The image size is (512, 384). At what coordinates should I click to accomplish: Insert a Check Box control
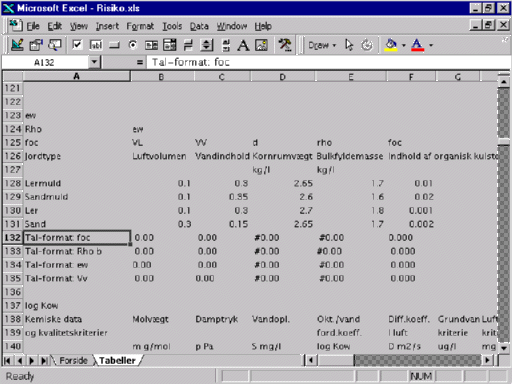click(77, 45)
